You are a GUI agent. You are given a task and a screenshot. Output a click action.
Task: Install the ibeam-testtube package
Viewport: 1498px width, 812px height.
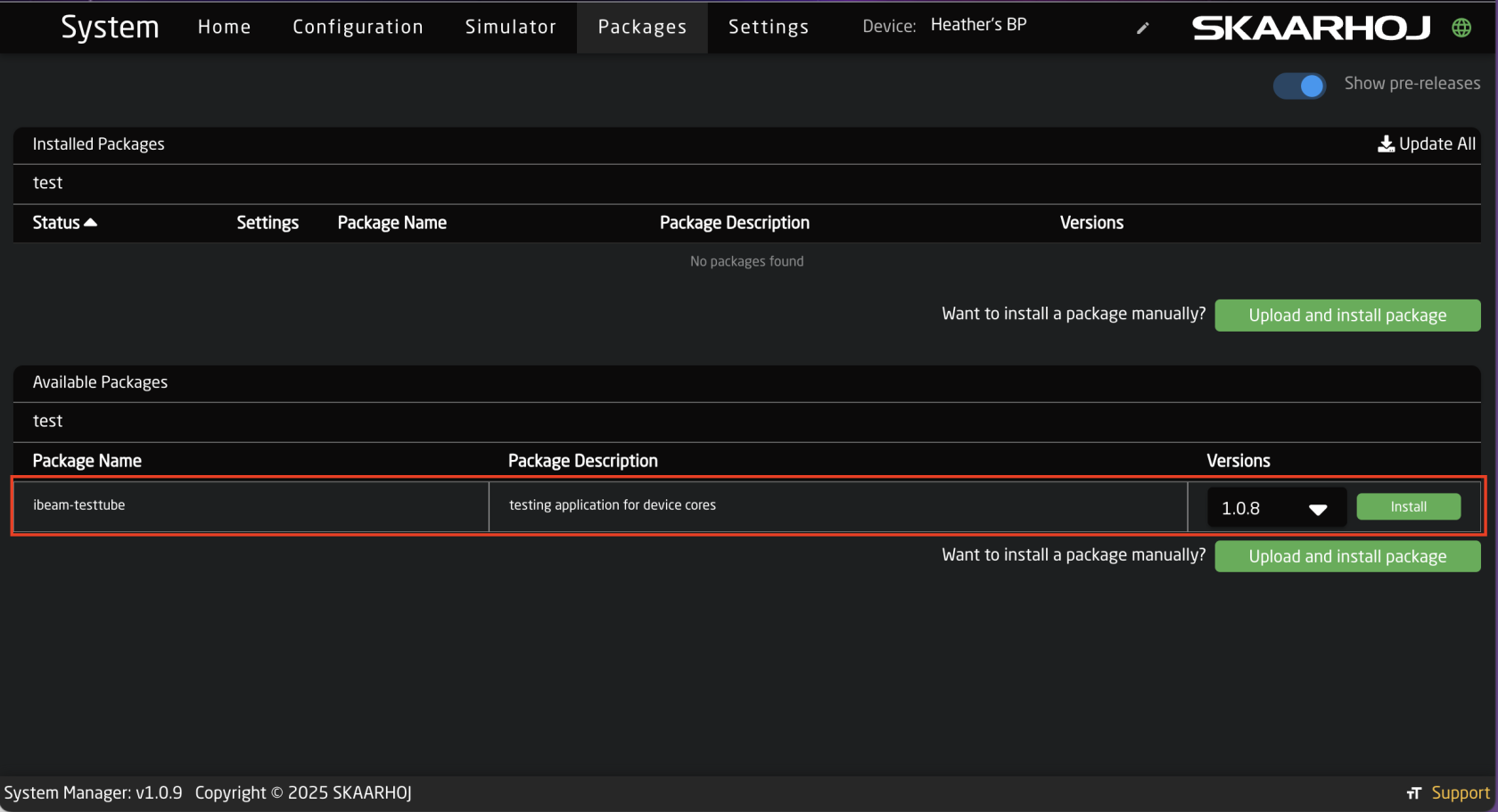[x=1408, y=506]
